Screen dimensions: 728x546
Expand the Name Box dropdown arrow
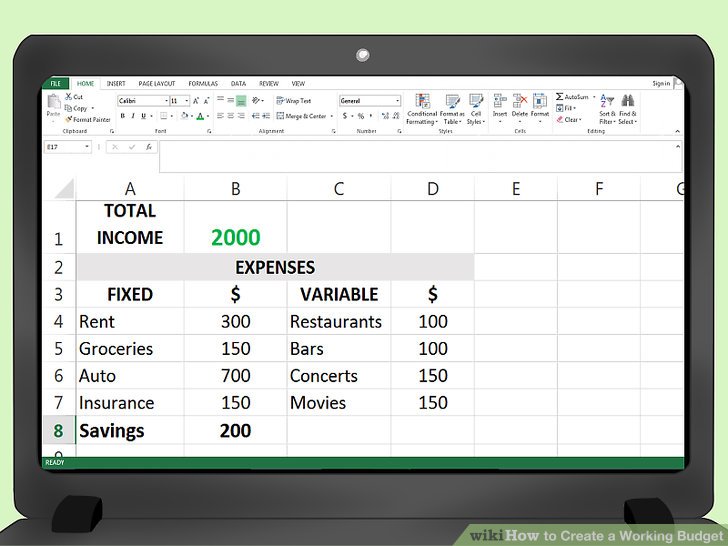(87, 147)
